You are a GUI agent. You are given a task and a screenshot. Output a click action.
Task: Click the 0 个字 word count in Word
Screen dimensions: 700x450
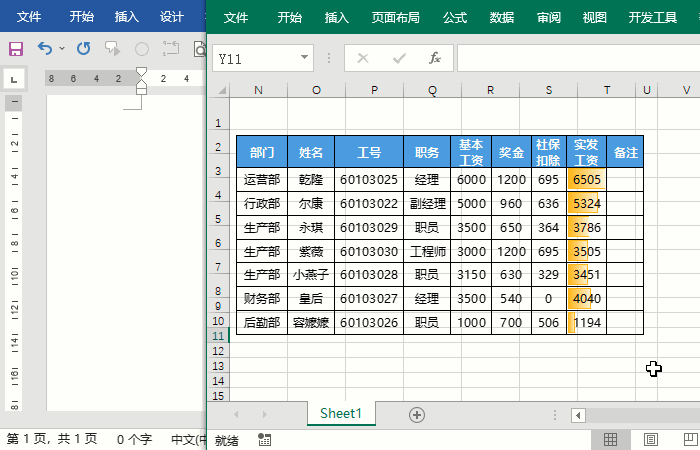tap(134, 439)
